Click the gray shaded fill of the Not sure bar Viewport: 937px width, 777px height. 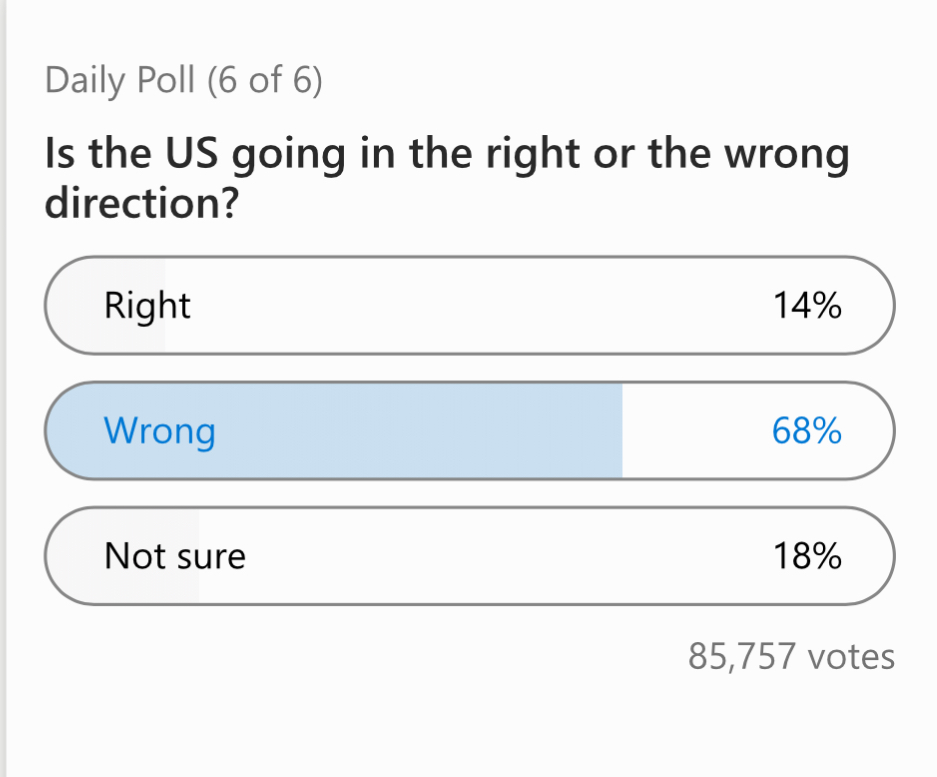123,556
